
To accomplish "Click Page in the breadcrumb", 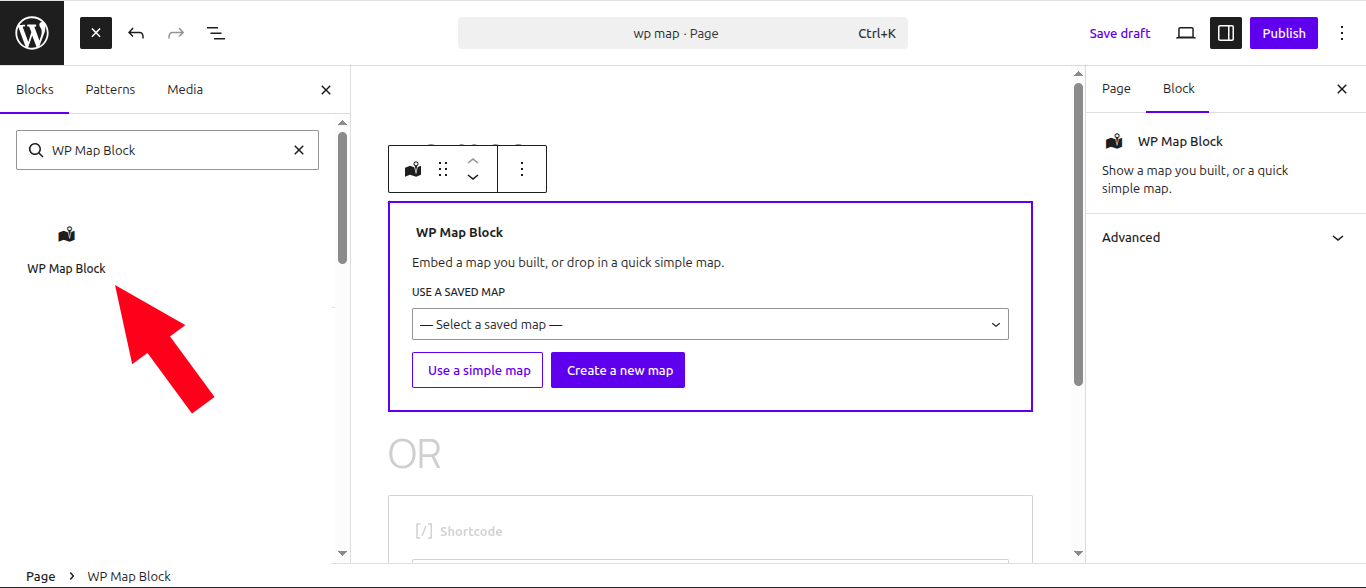I will pyautogui.click(x=41, y=576).
